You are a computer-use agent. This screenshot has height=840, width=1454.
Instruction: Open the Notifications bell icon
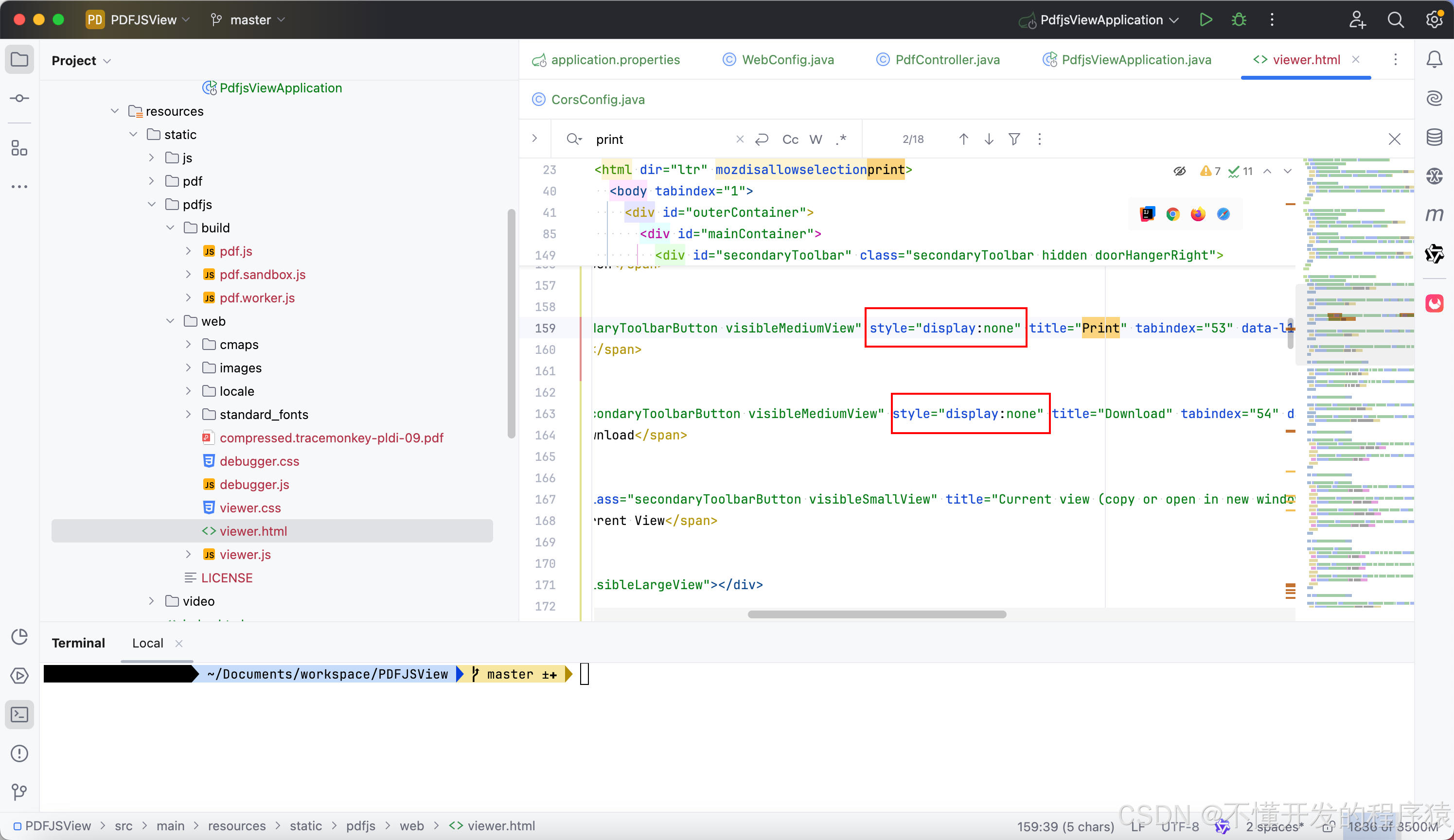click(x=1435, y=59)
